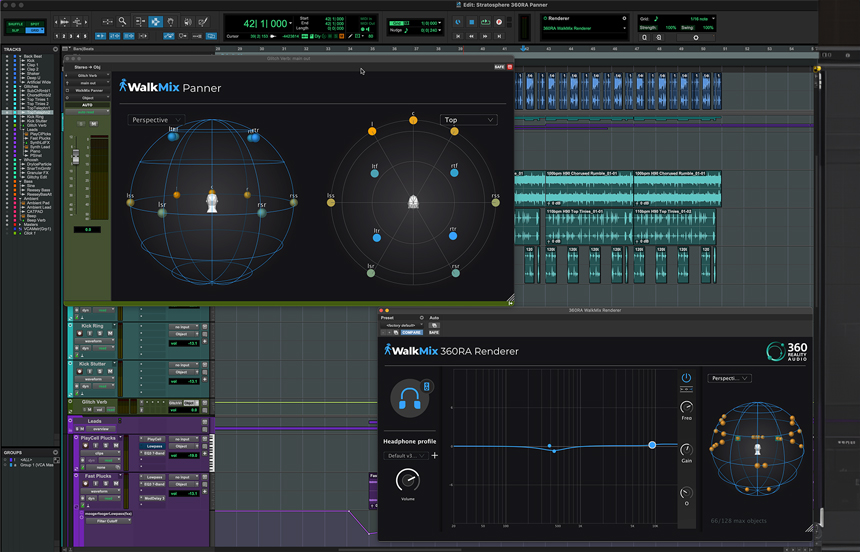The image size is (860, 552).
Task: Select the Trim tool in toolbar
Action: click(140, 22)
